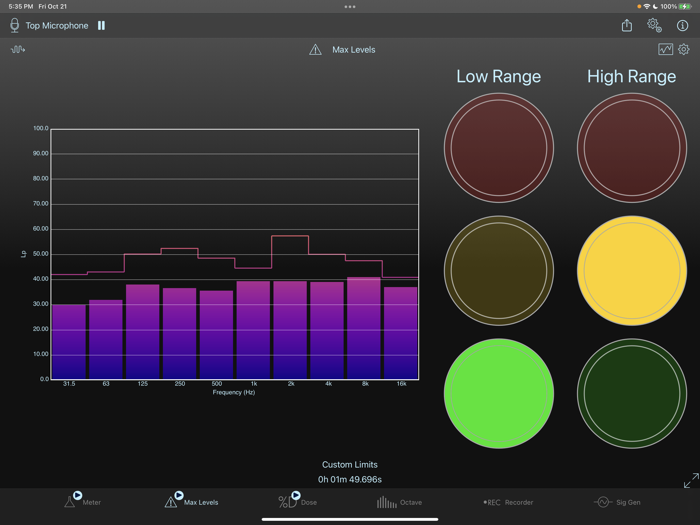The height and width of the screenshot is (525, 700).
Task: Tap the 63 Hz bar in chart
Action: pyautogui.click(x=106, y=339)
